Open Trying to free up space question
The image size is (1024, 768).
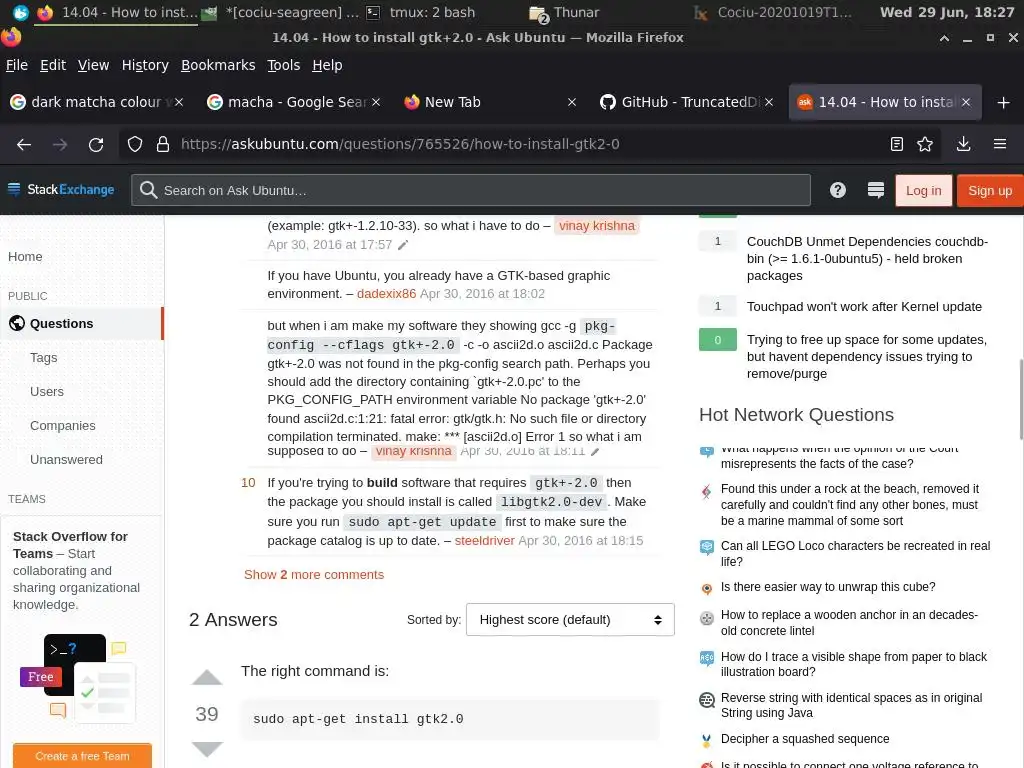pos(867,357)
